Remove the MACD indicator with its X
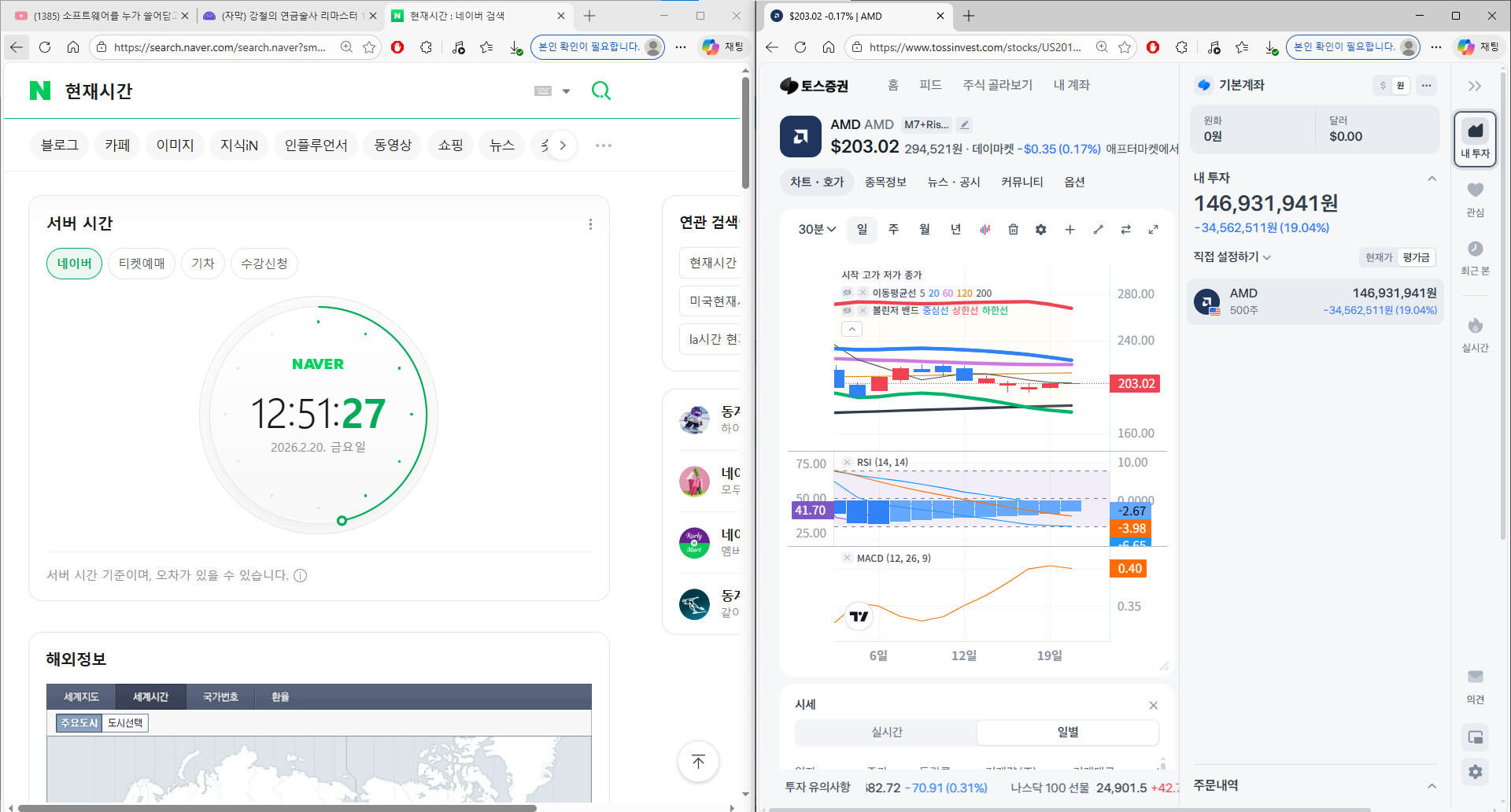The height and width of the screenshot is (812, 1511). click(847, 559)
